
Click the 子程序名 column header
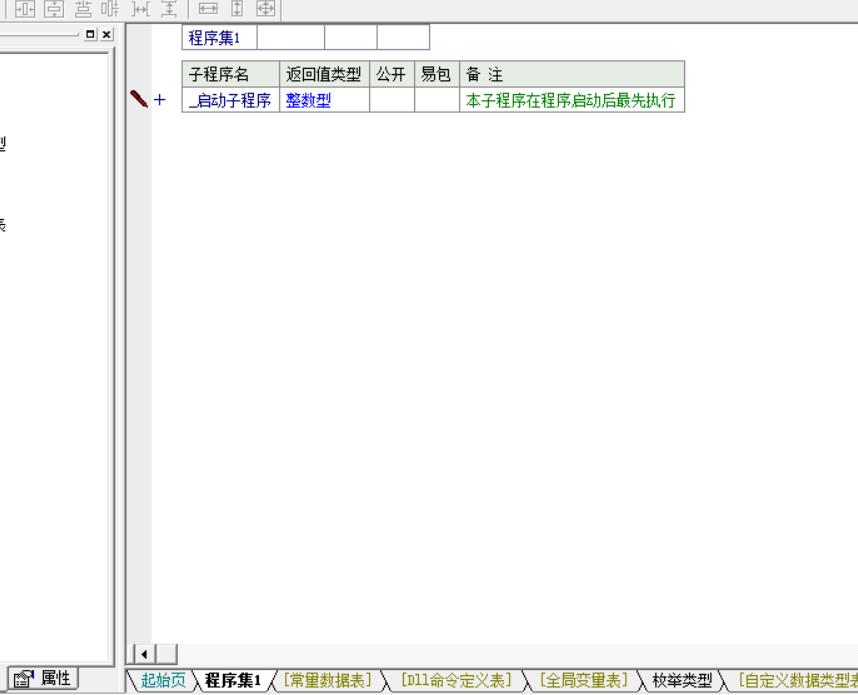(230, 74)
